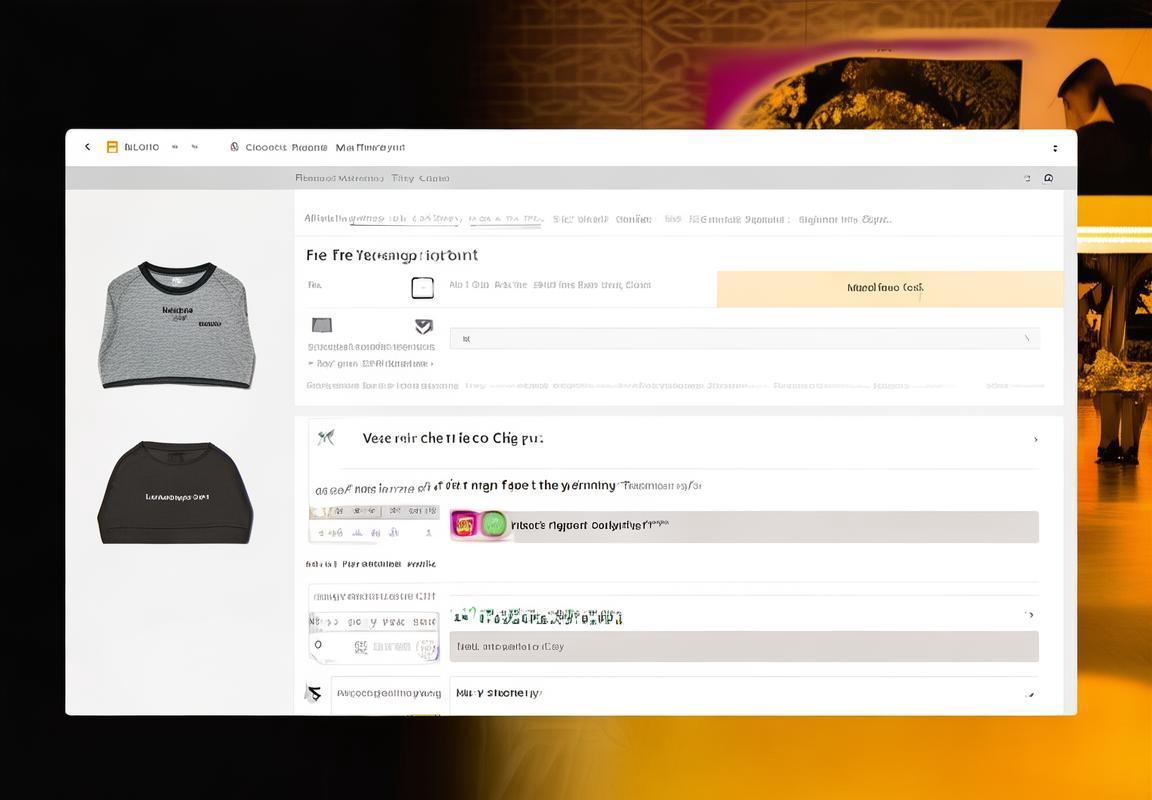The height and width of the screenshot is (800, 1152).
Task: Select the radio circle in the lower table
Action: [318, 644]
